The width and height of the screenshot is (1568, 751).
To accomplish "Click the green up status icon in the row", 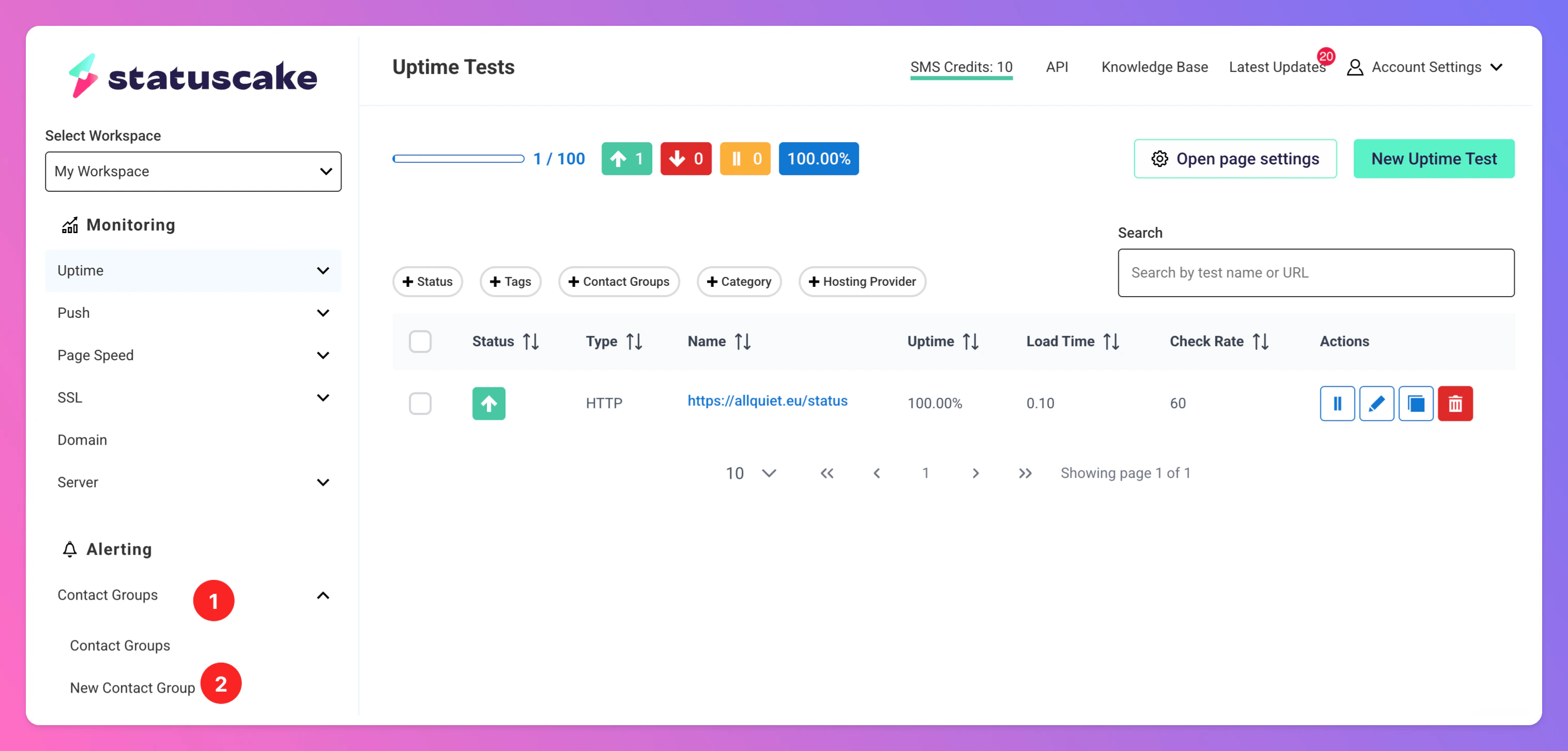I will tap(488, 403).
